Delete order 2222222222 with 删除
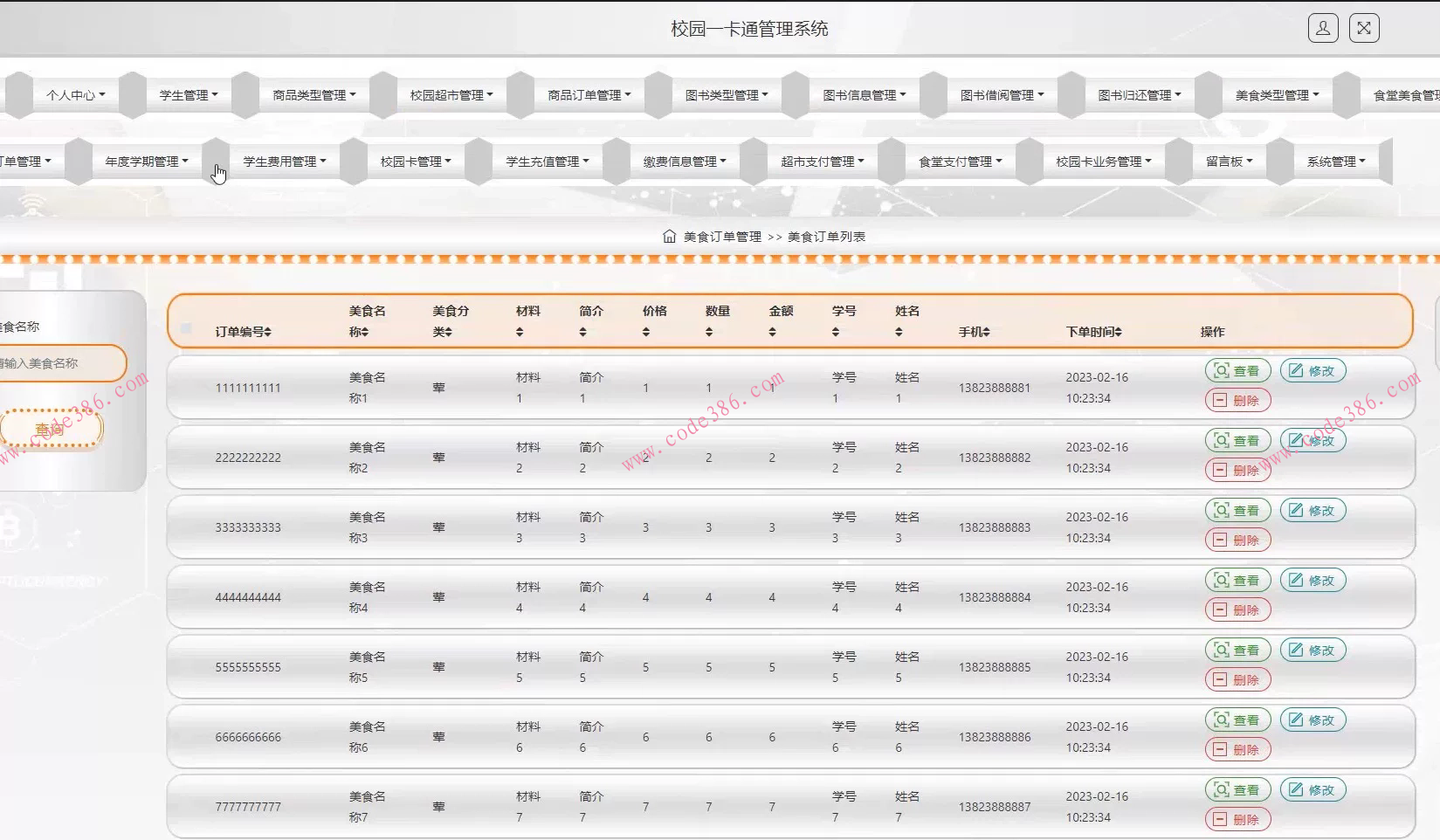Image resolution: width=1440 pixels, height=840 pixels. (x=1237, y=470)
